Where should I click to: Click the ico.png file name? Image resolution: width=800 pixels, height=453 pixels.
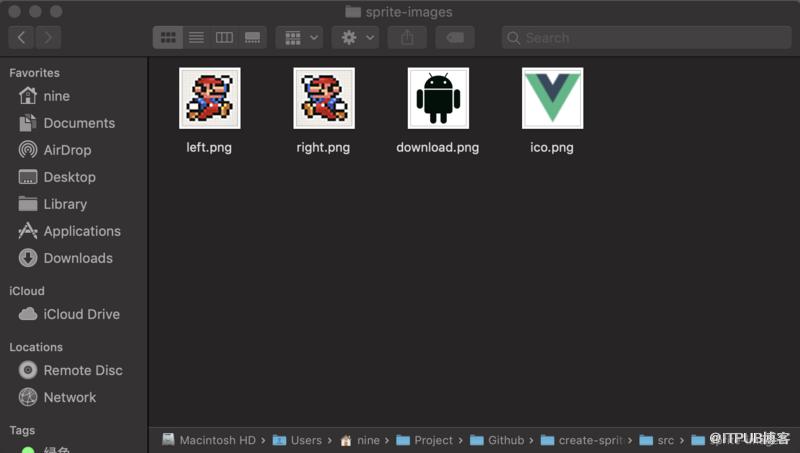pyautogui.click(x=552, y=148)
